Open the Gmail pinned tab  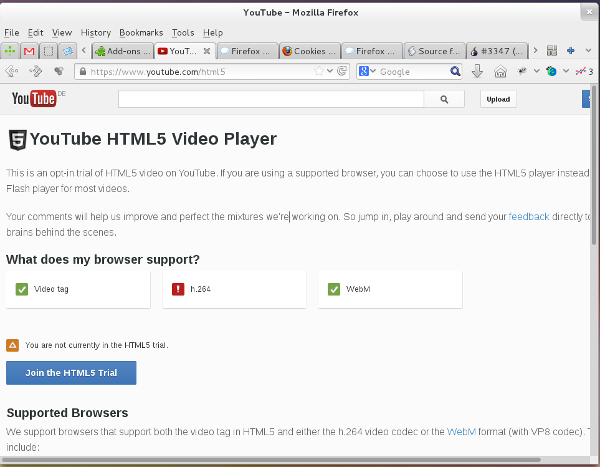(x=29, y=51)
